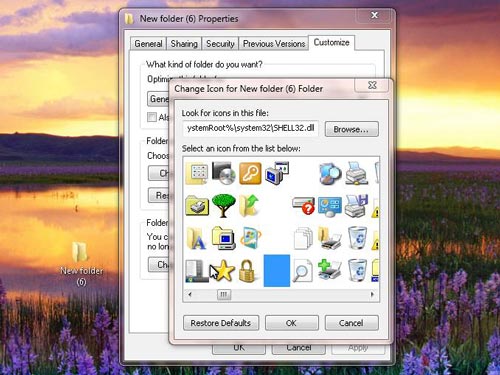The height and width of the screenshot is (375, 500).
Task: Tick the 'Also apply' checkbox in Properties window
Action: pos(152,117)
